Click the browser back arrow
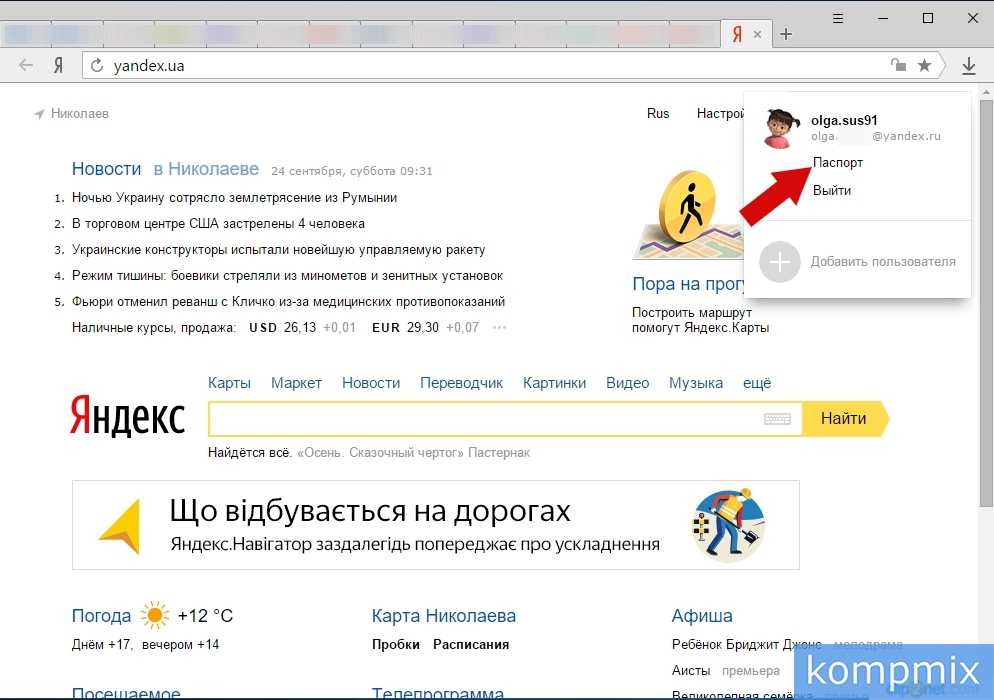Viewport: 994px width, 700px height. coord(26,66)
